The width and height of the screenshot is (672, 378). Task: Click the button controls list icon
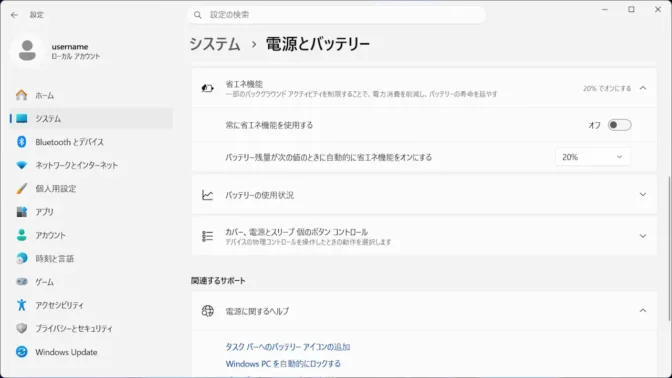coord(207,236)
